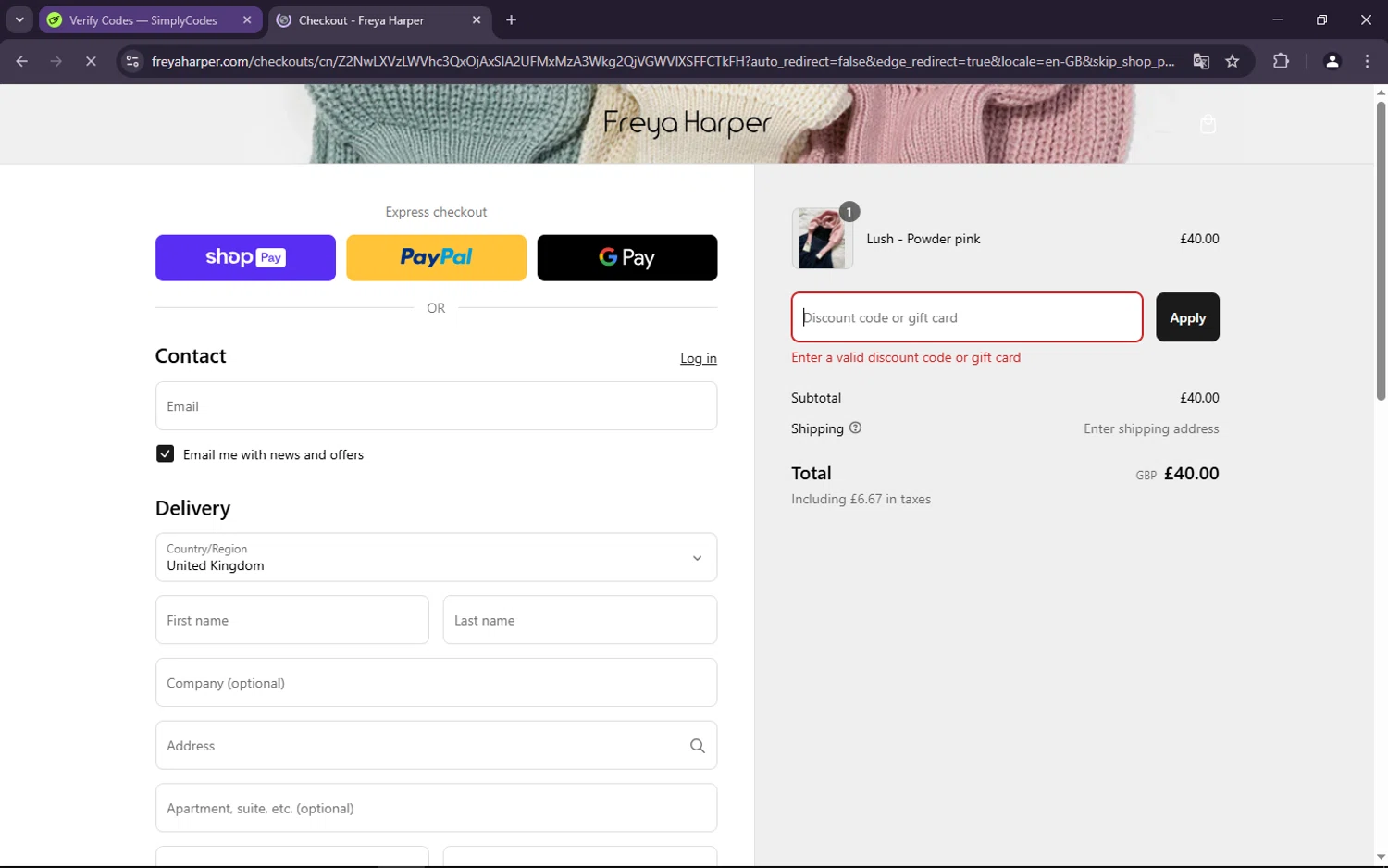Minimize the browser window
Image resolution: width=1388 pixels, height=868 pixels.
1277,19
